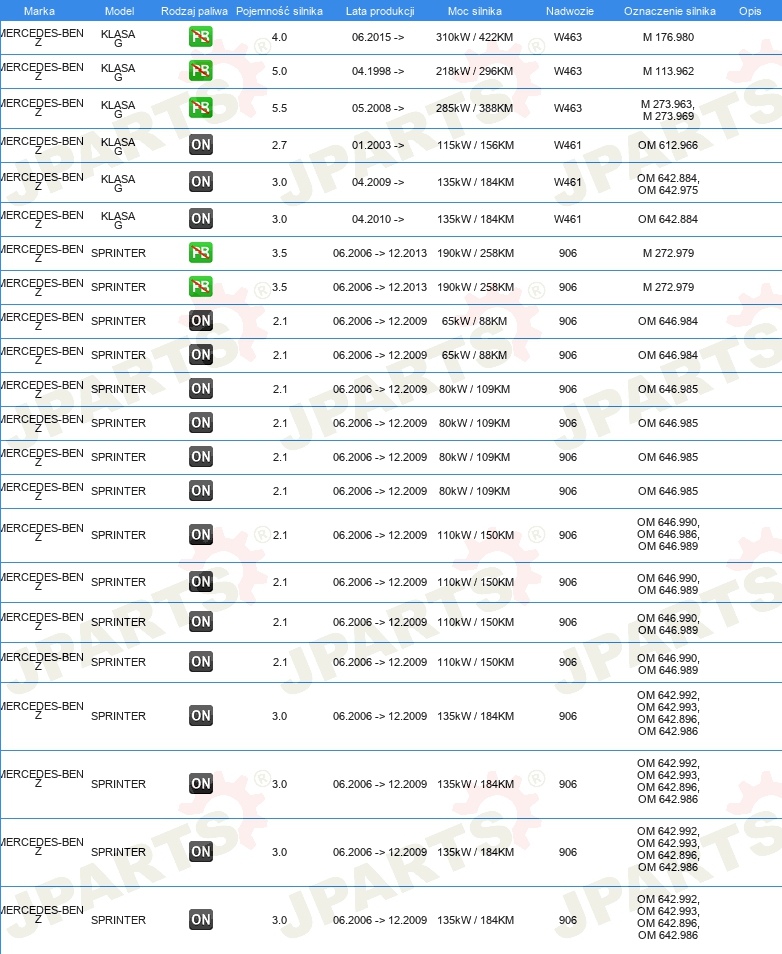Image resolution: width=782 pixels, height=954 pixels.
Task: Click engine code M 113.962
Action: pyautogui.click(x=668, y=71)
